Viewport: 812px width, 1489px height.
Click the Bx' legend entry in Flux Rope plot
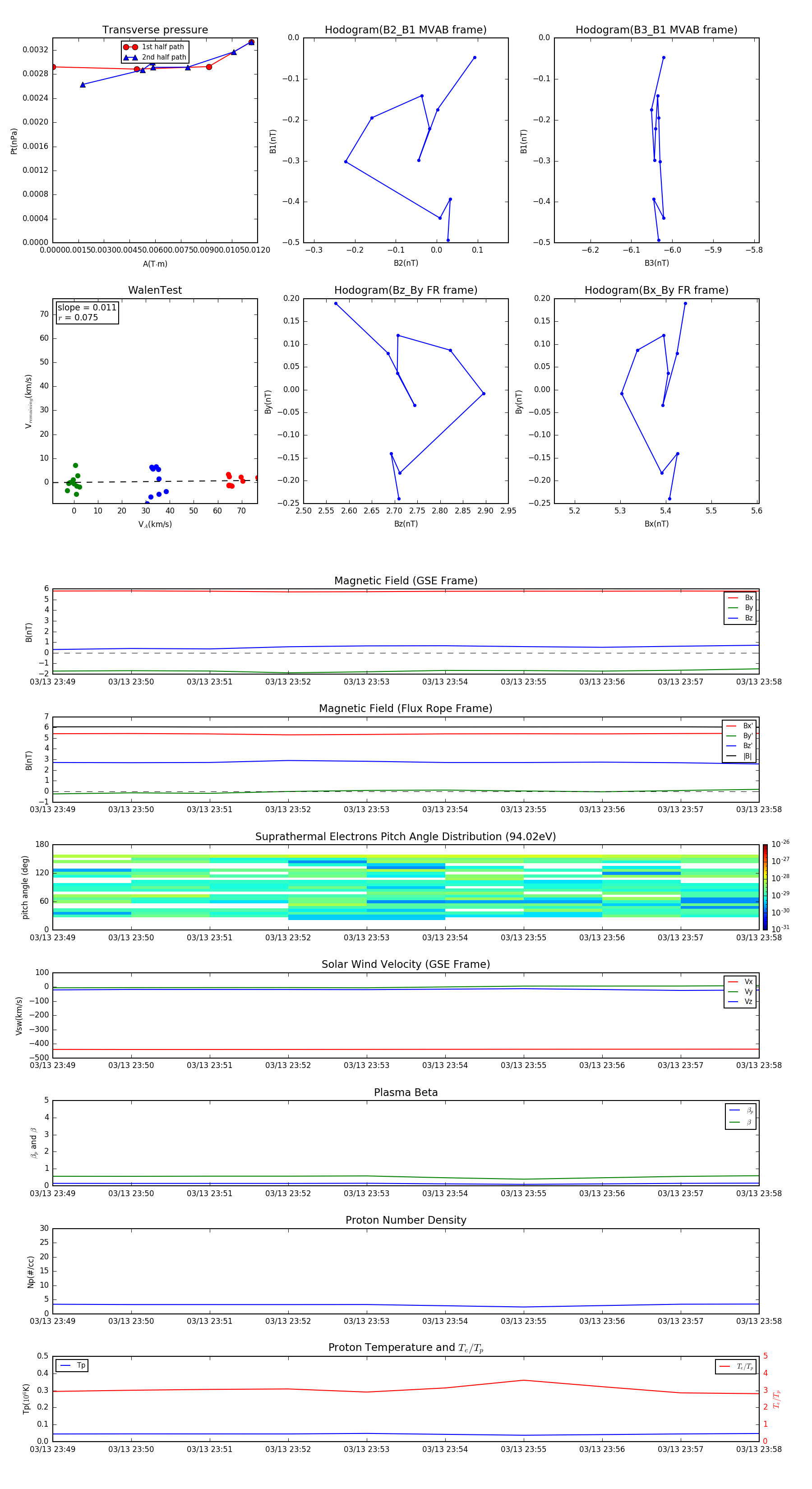[739, 726]
